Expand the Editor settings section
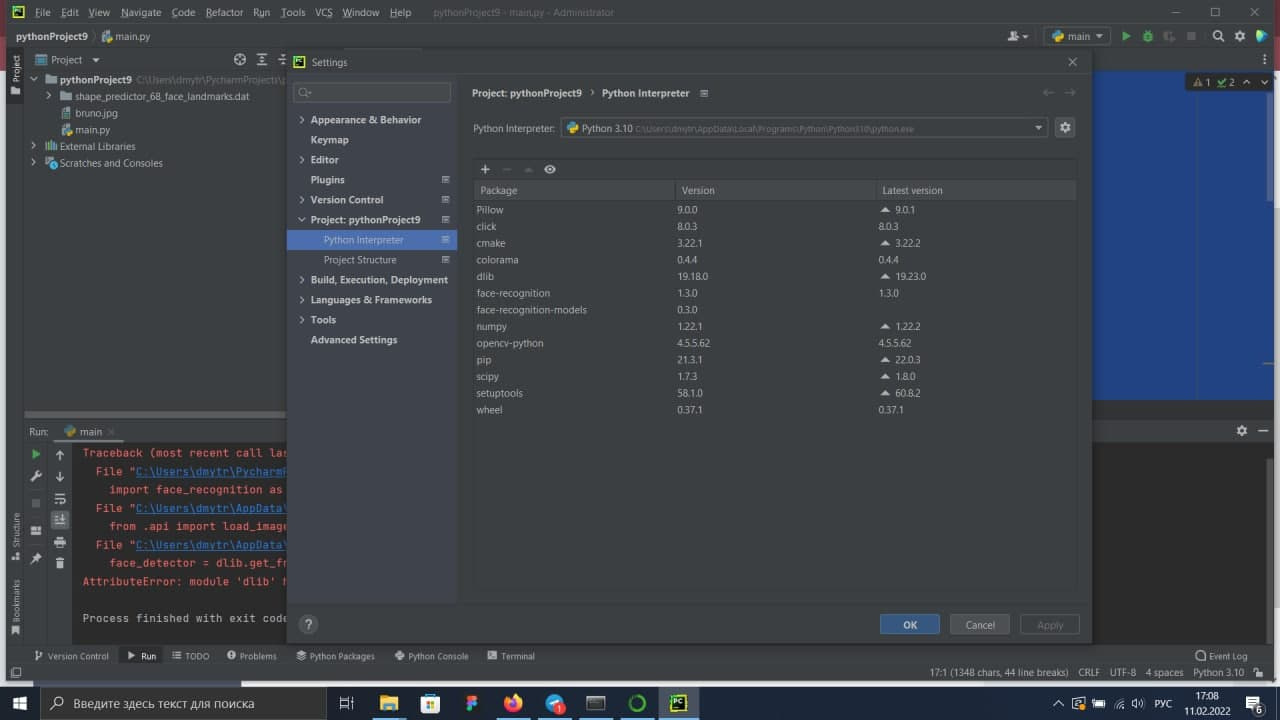Viewport: 1280px width, 720px height. coord(302,160)
